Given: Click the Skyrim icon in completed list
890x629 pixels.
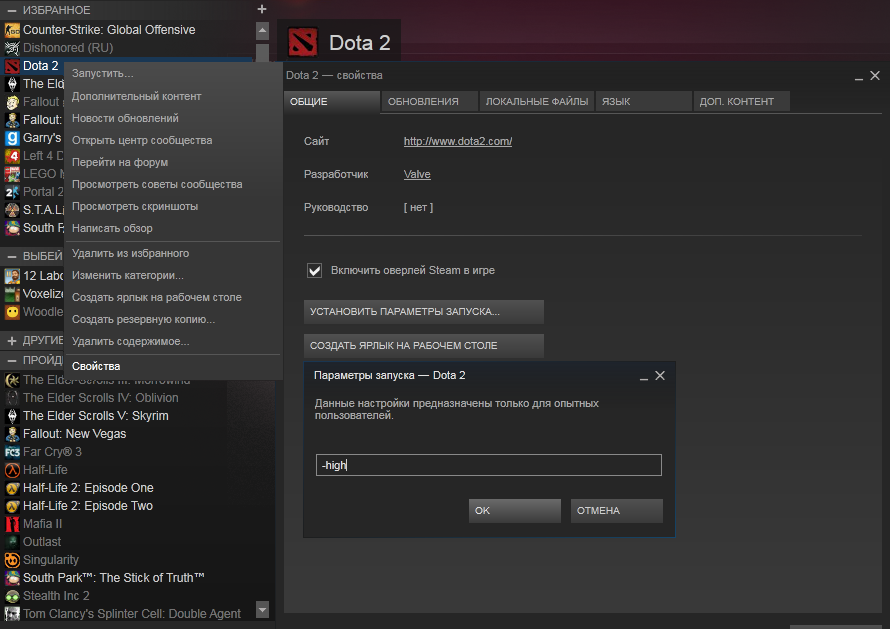Looking at the screenshot, I should click(12, 416).
